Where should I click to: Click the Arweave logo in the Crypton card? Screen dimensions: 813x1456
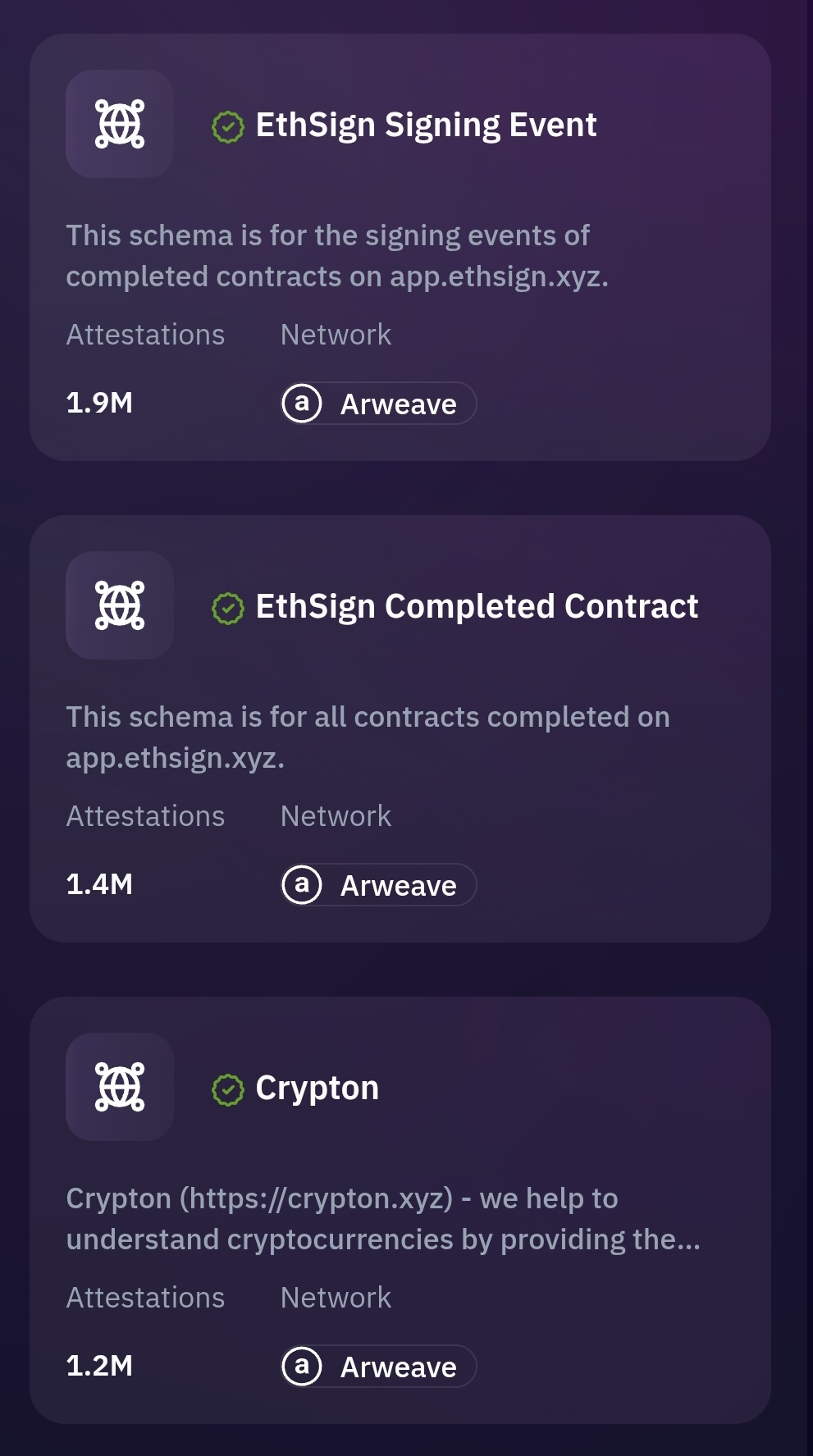(x=302, y=1367)
